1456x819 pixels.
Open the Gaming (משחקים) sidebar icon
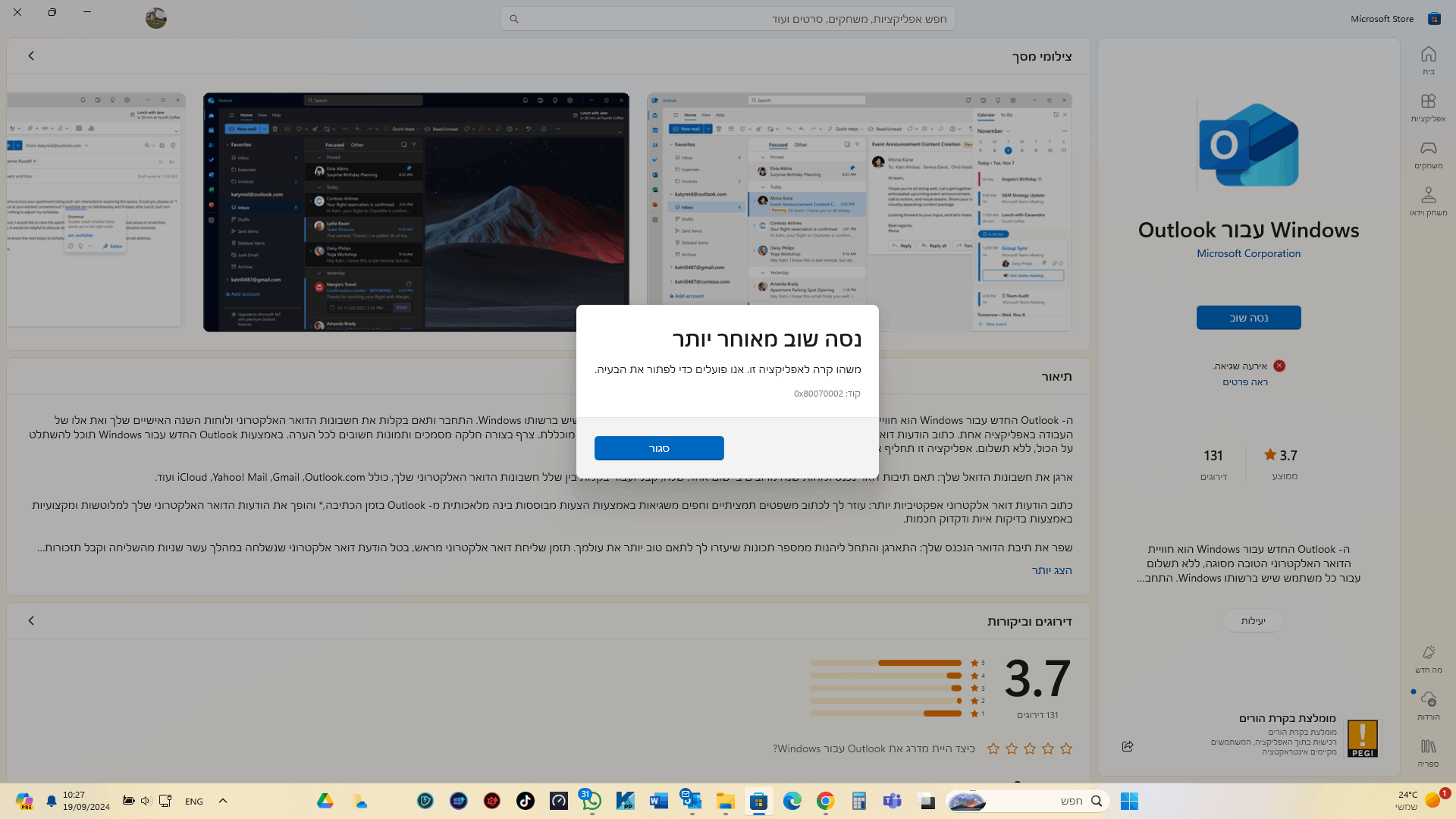point(1428,154)
